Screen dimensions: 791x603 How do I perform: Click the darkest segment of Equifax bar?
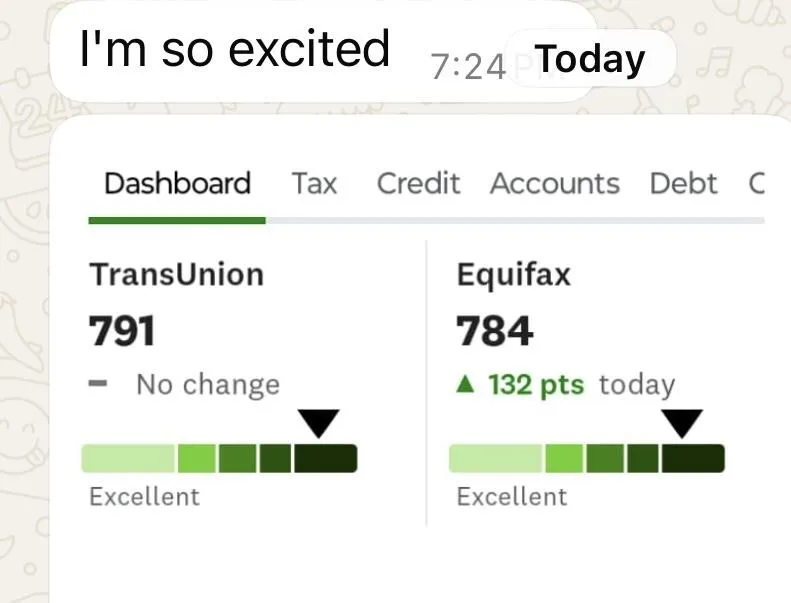pyautogui.click(x=692, y=459)
